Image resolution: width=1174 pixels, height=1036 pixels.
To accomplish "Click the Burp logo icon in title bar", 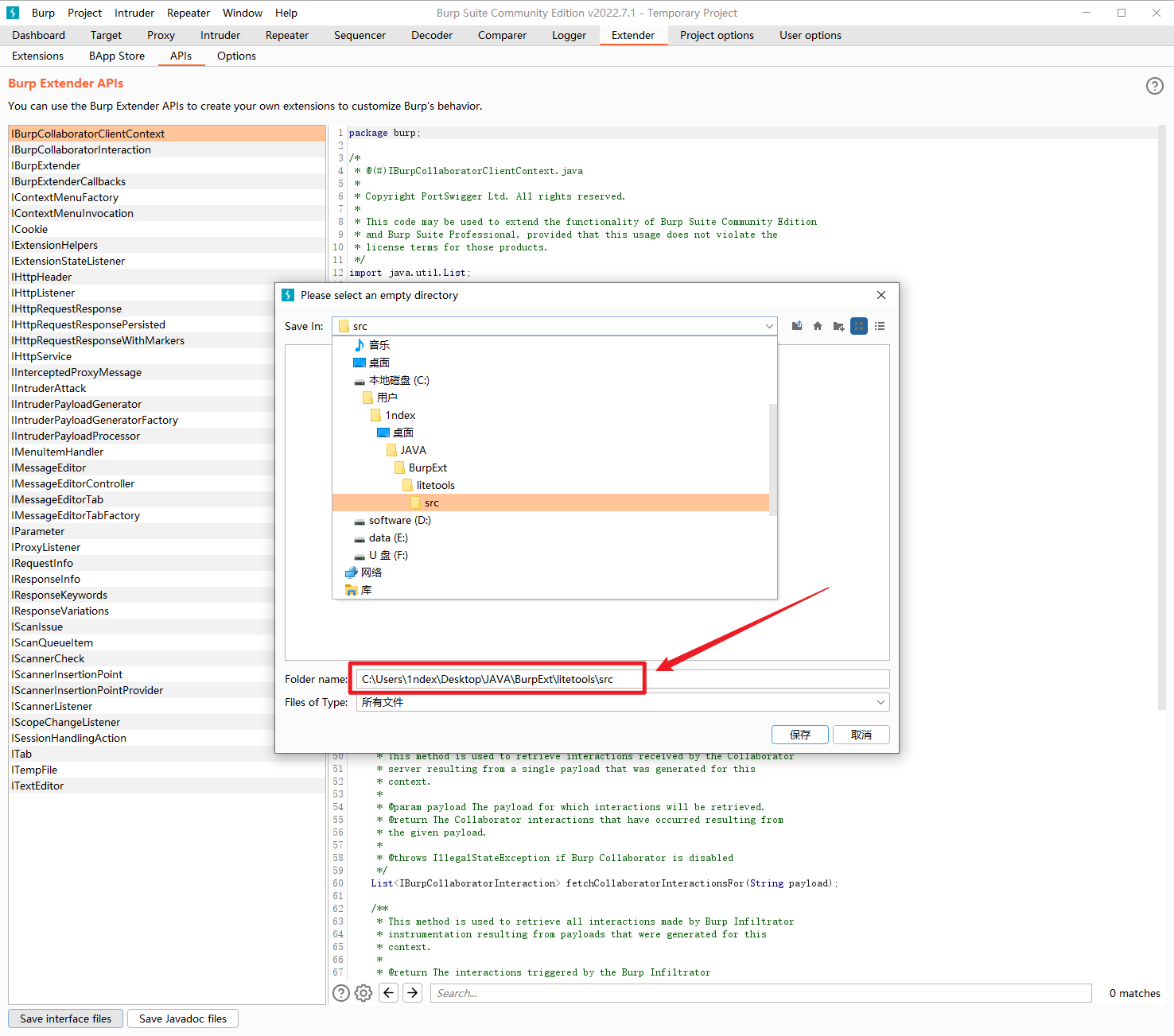I will (13, 13).
